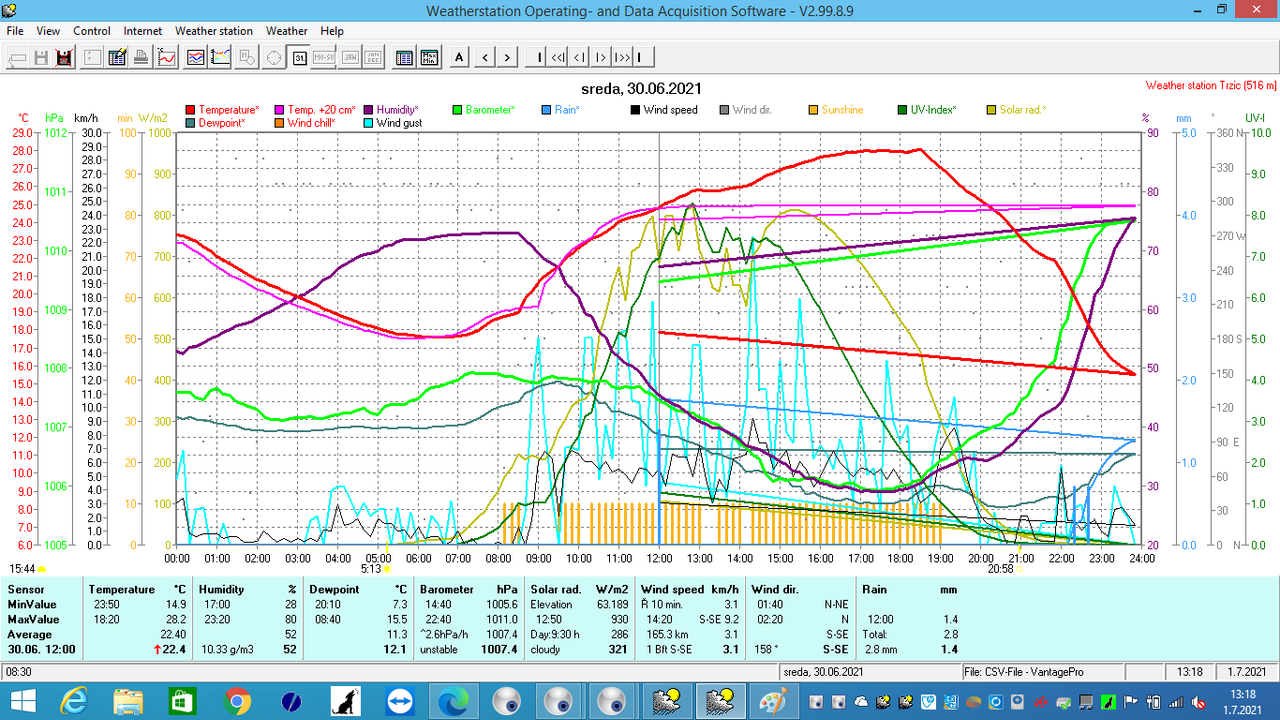Open the Help menu
The height and width of the screenshot is (720, 1280).
[332, 31]
